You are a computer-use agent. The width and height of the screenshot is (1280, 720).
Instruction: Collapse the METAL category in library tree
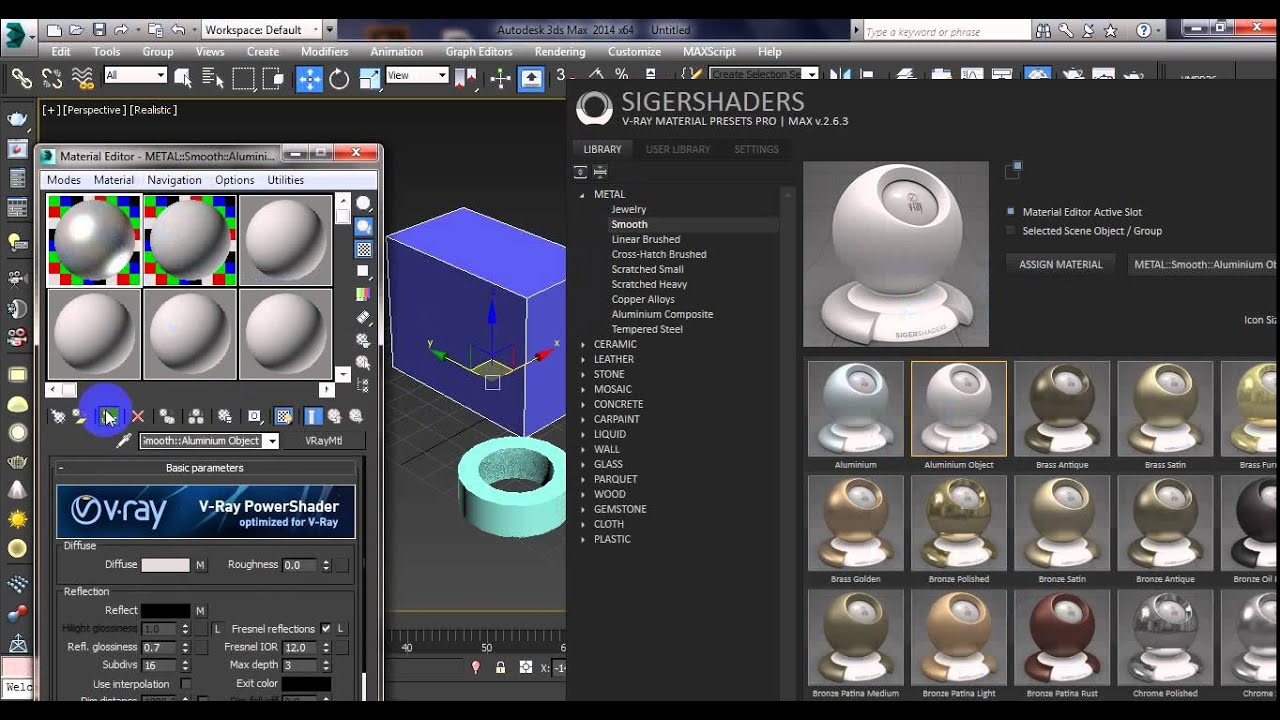[582, 195]
